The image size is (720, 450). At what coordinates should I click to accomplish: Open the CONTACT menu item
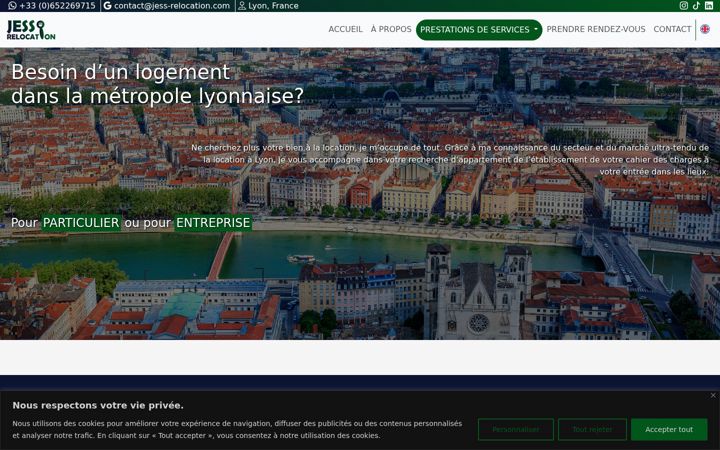click(672, 29)
